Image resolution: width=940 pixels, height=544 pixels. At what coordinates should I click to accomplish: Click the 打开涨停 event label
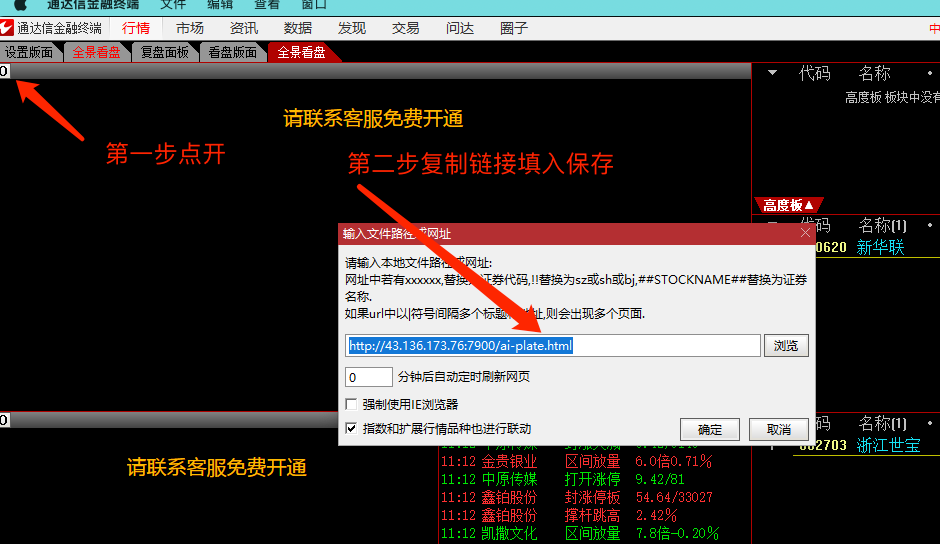tap(592, 480)
